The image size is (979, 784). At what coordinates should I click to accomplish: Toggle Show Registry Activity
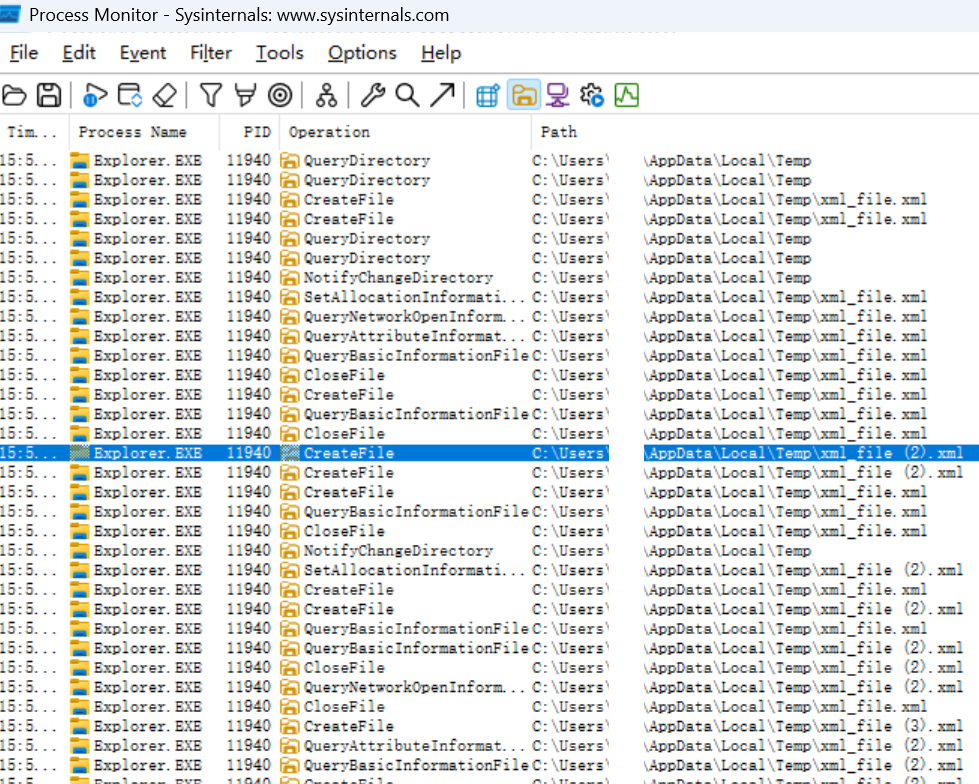pyautogui.click(x=488, y=96)
